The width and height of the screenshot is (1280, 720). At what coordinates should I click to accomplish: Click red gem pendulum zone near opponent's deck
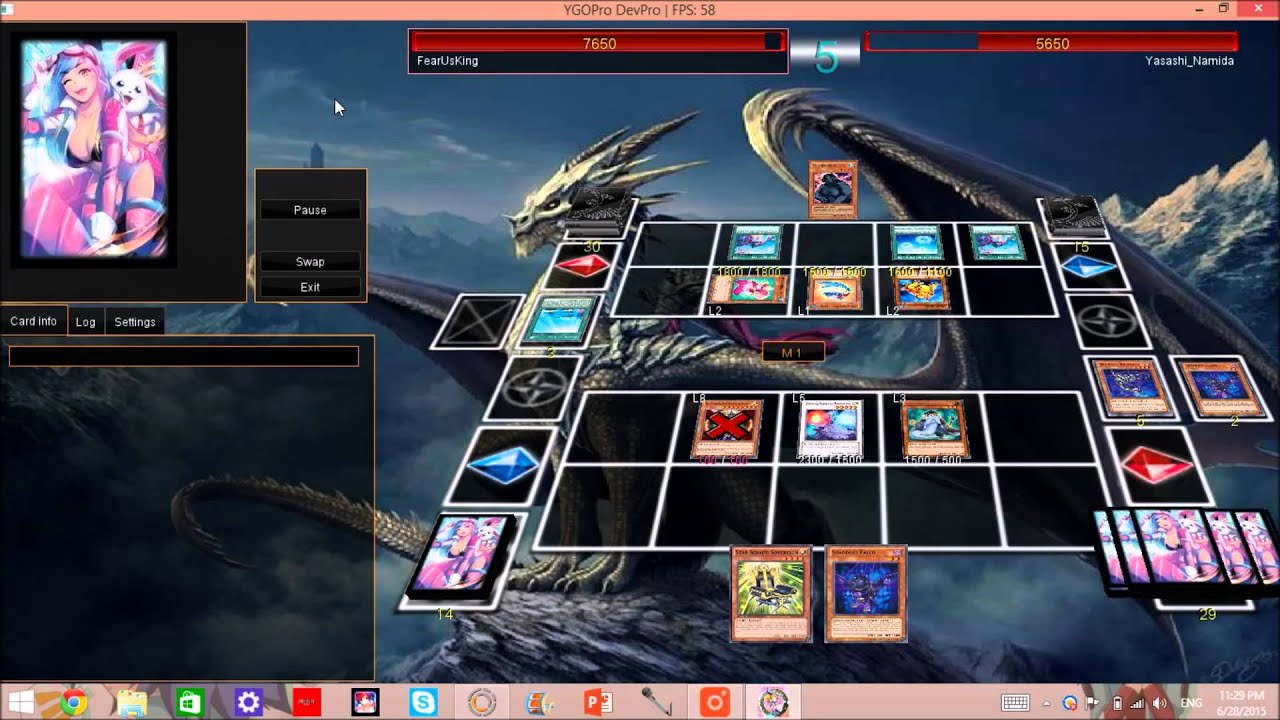(x=582, y=266)
